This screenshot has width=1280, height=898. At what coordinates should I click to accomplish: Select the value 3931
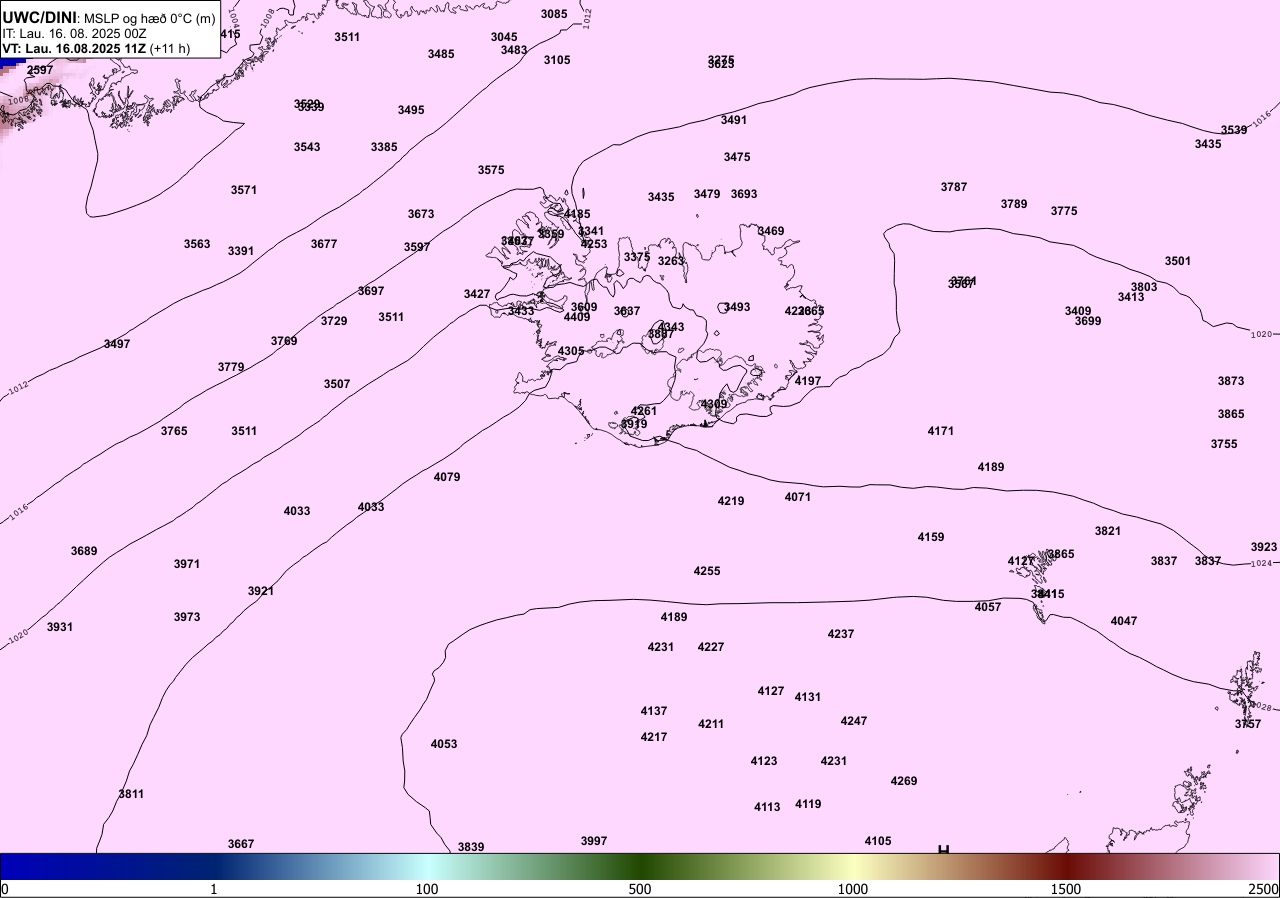click(x=60, y=627)
